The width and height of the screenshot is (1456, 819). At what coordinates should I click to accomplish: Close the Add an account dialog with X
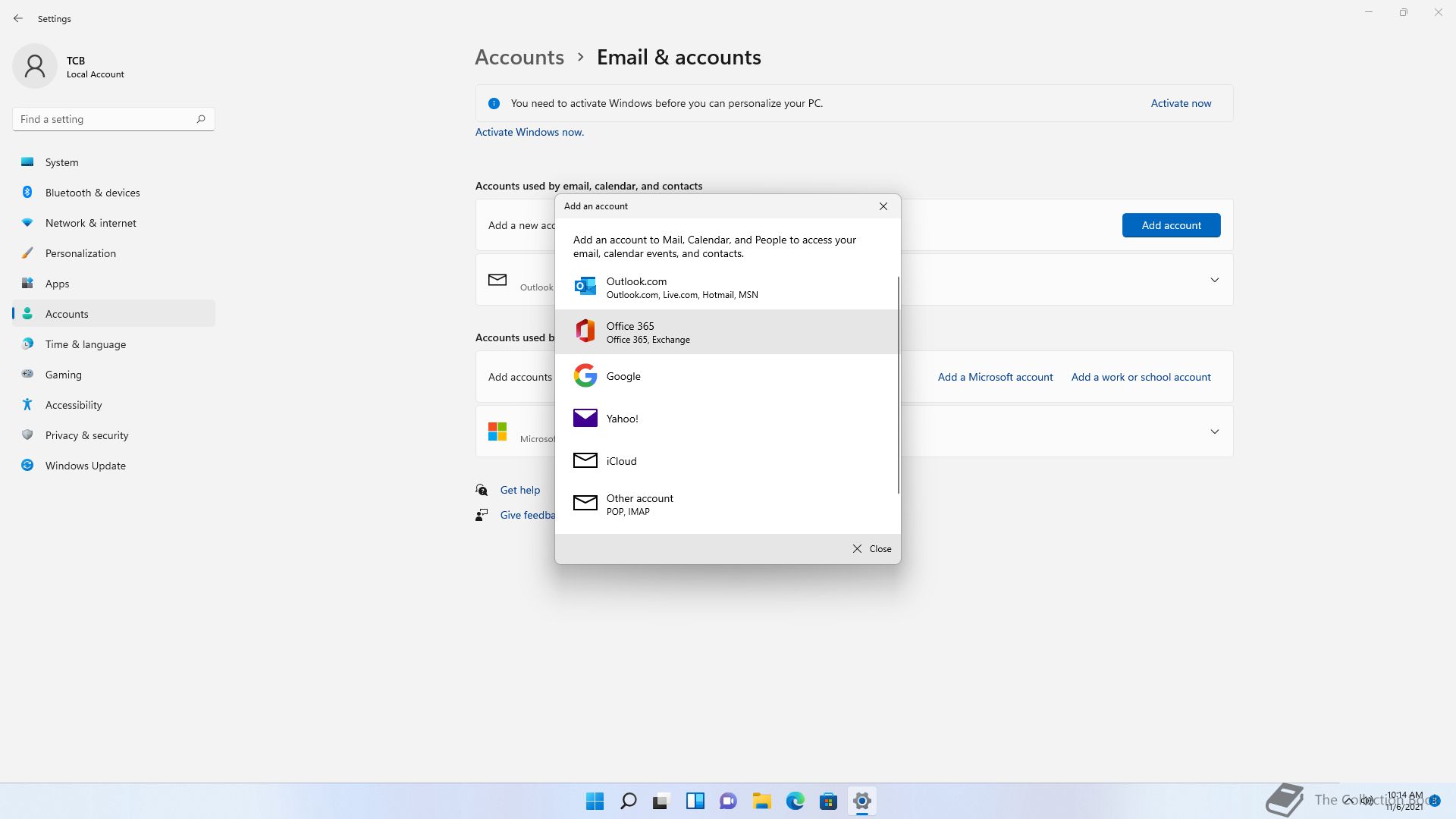pos(883,206)
